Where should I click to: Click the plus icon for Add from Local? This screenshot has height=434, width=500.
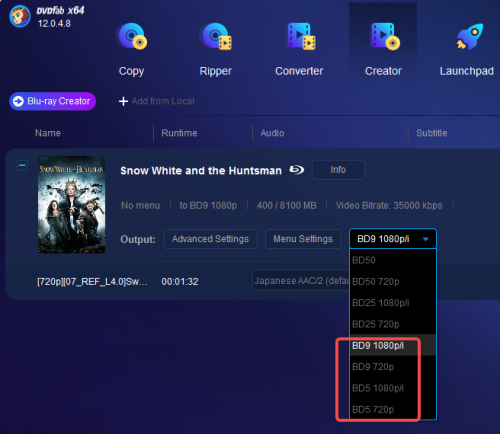pyautogui.click(x=123, y=101)
